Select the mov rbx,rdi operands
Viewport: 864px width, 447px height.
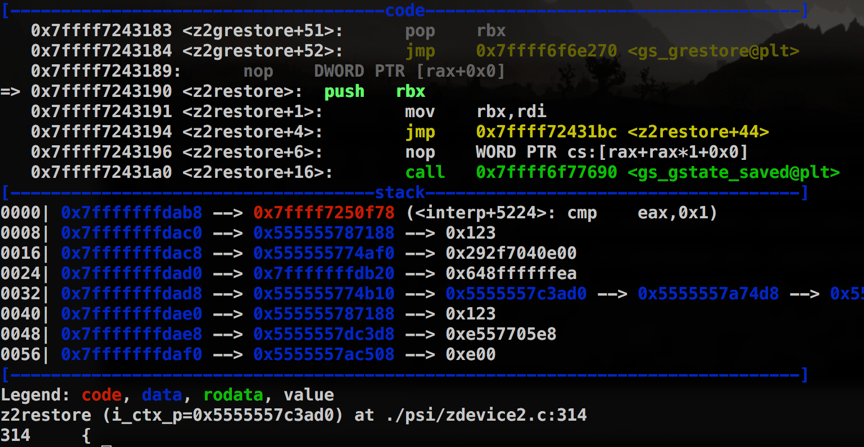[511, 112]
